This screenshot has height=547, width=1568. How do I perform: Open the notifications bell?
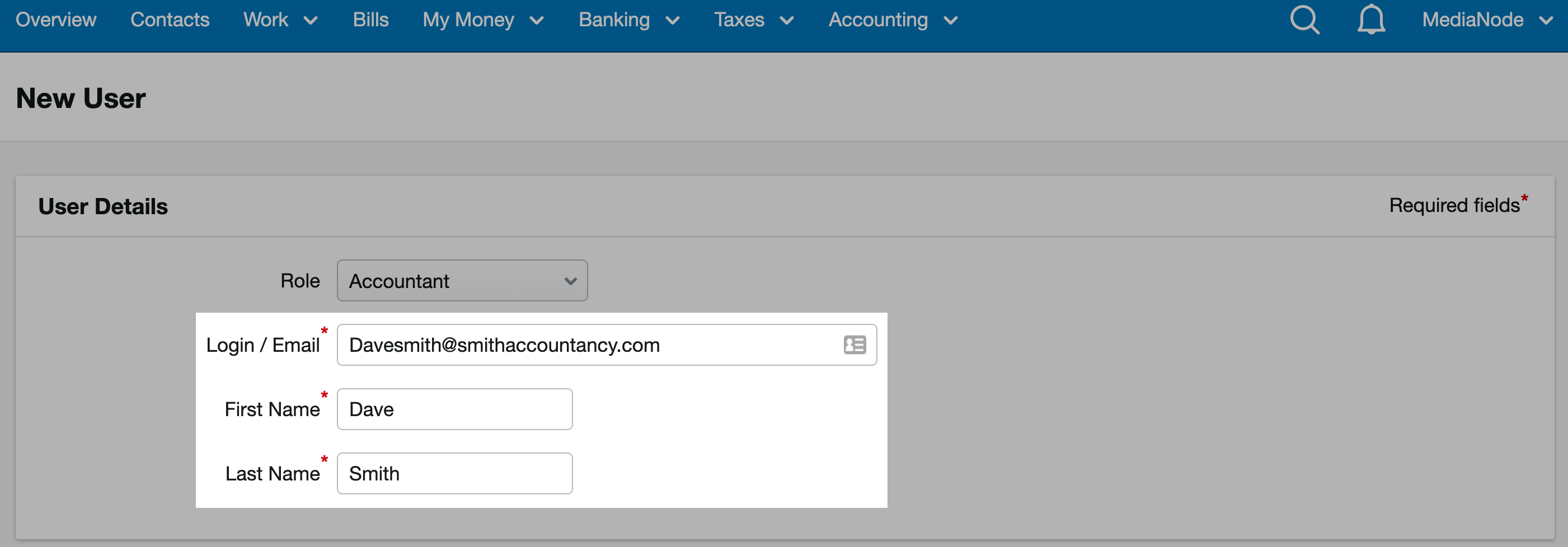pos(1371,20)
